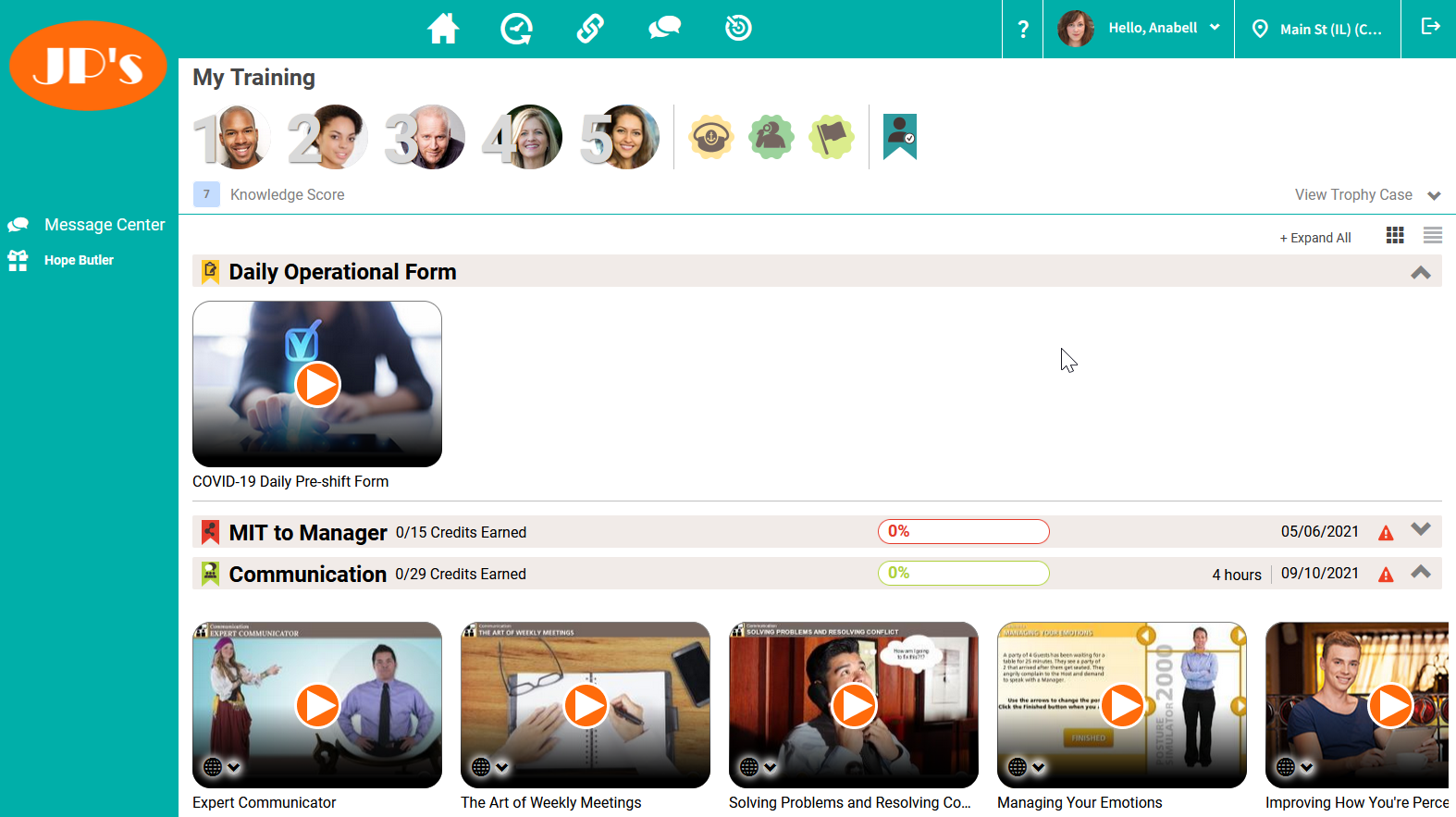Click MIT to Manager overdue warning icon
The height and width of the screenshot is (817, 1456).
(x=1386, y=533)
